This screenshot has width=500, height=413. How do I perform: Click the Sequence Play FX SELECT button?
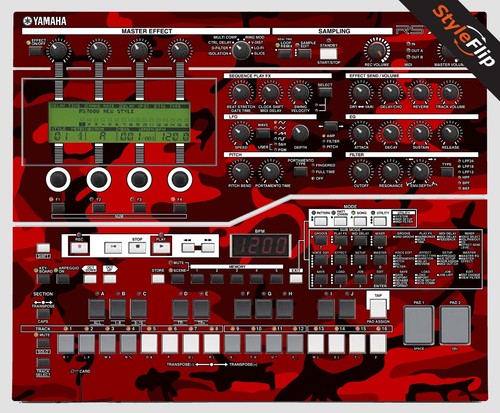325,92
